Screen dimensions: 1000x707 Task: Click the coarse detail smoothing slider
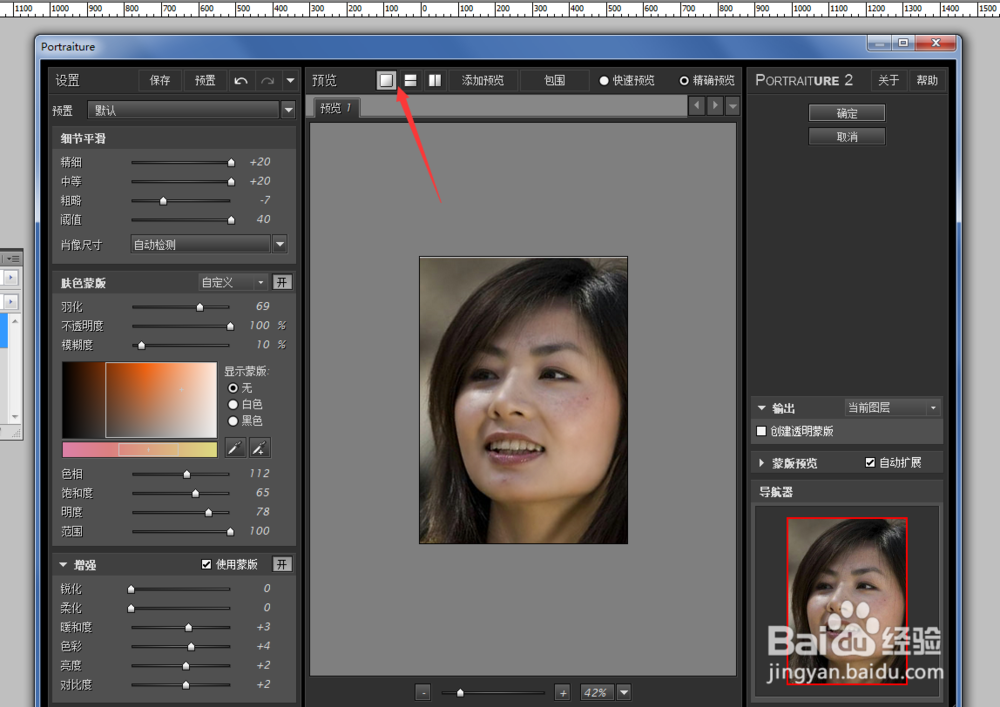pyautogui.click(x=181, y=201)
